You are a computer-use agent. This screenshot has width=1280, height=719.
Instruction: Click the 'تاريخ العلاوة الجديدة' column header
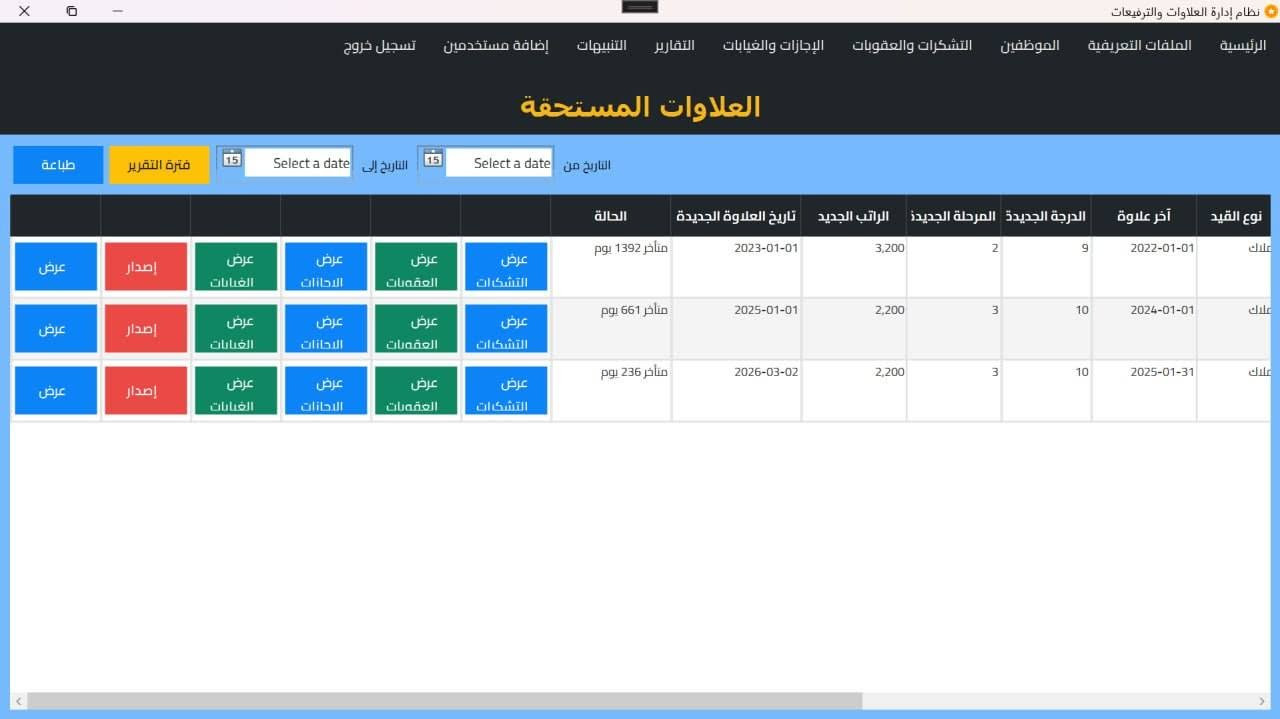pos(736,216)
